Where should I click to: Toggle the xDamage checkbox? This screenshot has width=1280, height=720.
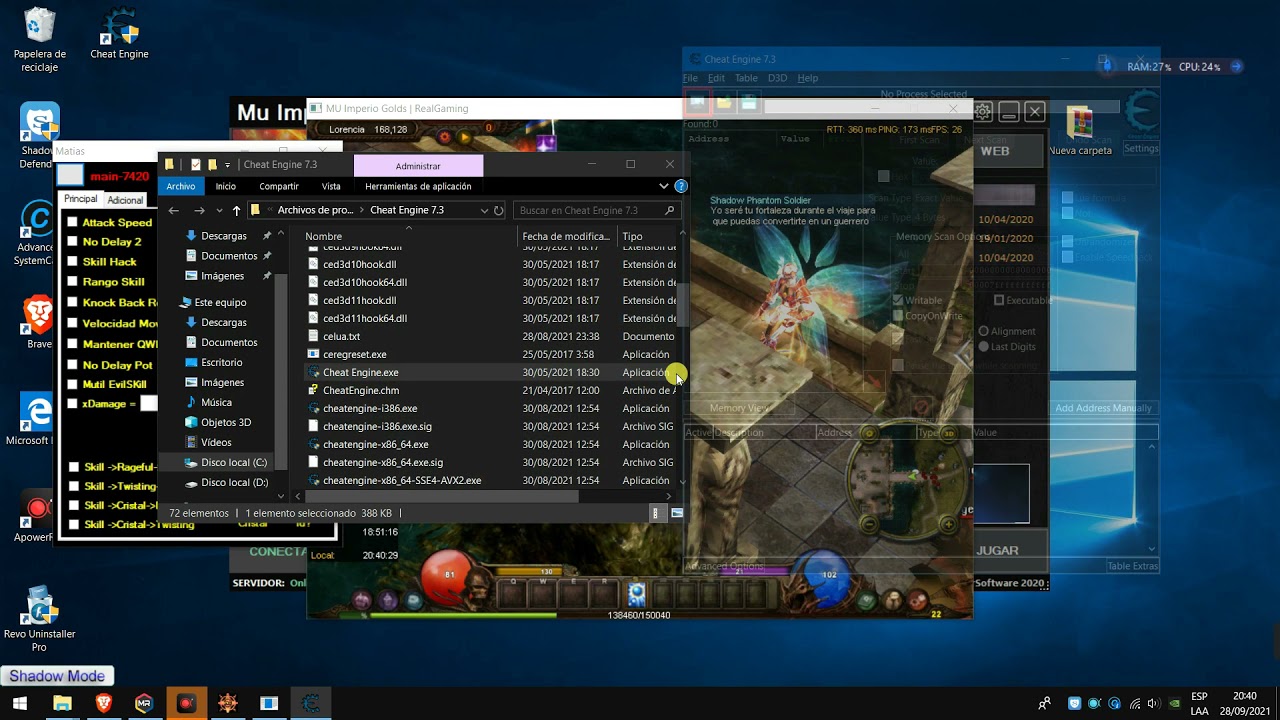pyautogui.click(x=72, y=404)
